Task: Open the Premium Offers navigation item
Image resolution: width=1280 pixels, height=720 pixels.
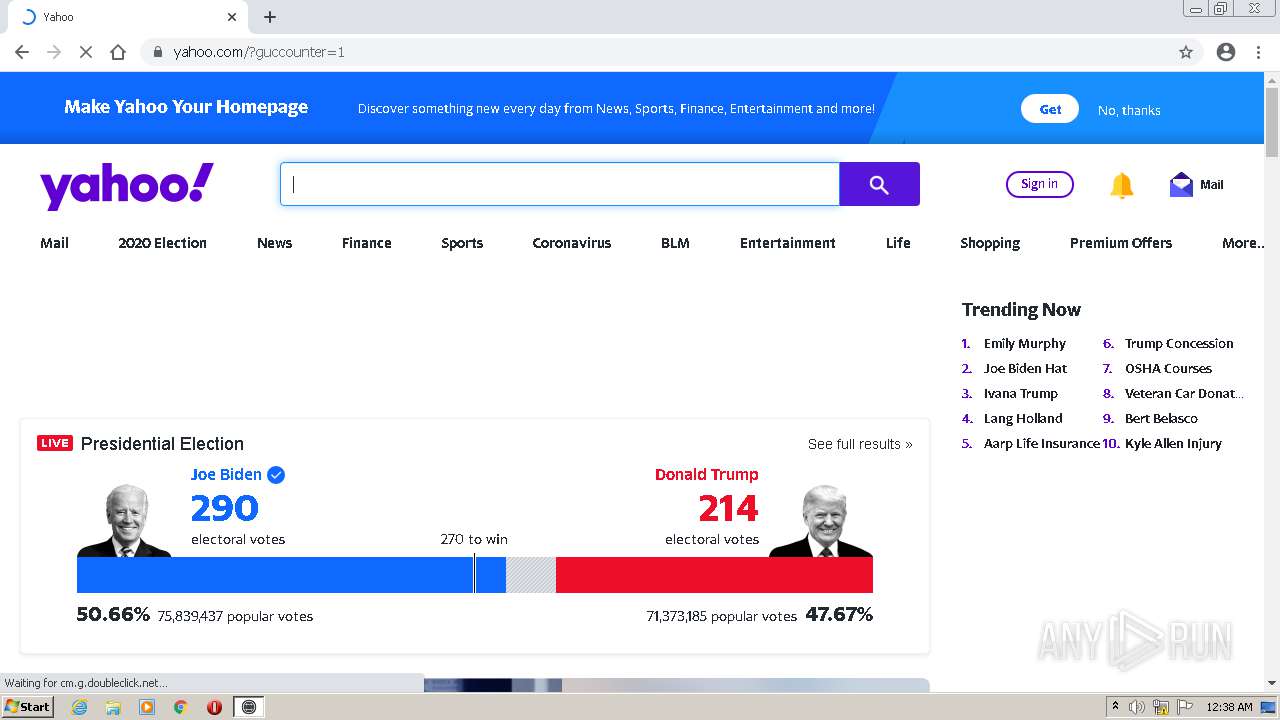Action: (1121, 243)
